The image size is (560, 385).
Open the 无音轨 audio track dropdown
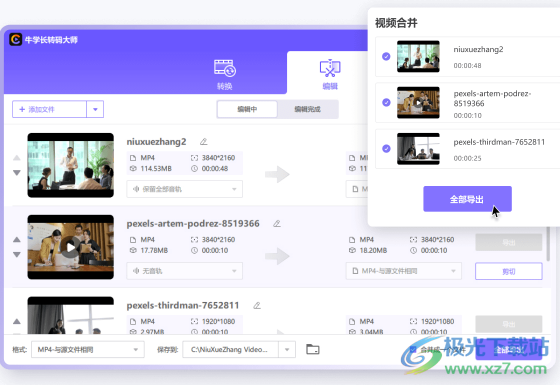click(x=185, y=271)
